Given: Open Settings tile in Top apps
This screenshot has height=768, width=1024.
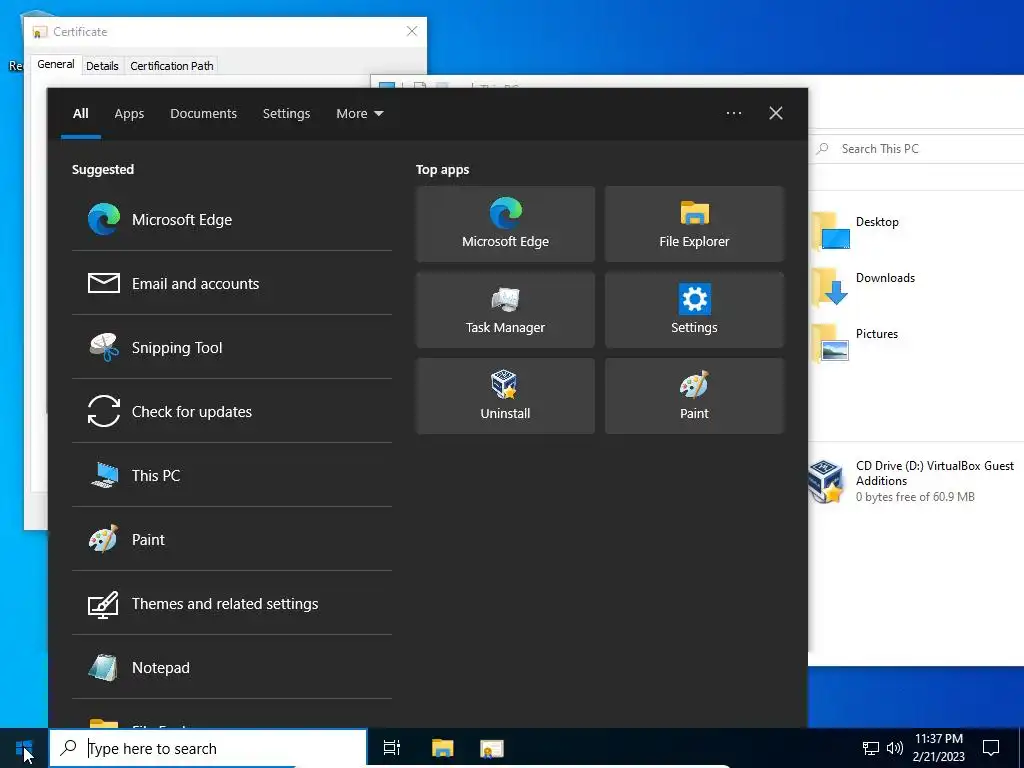Looking at the screenshot, I should point(694,310).
